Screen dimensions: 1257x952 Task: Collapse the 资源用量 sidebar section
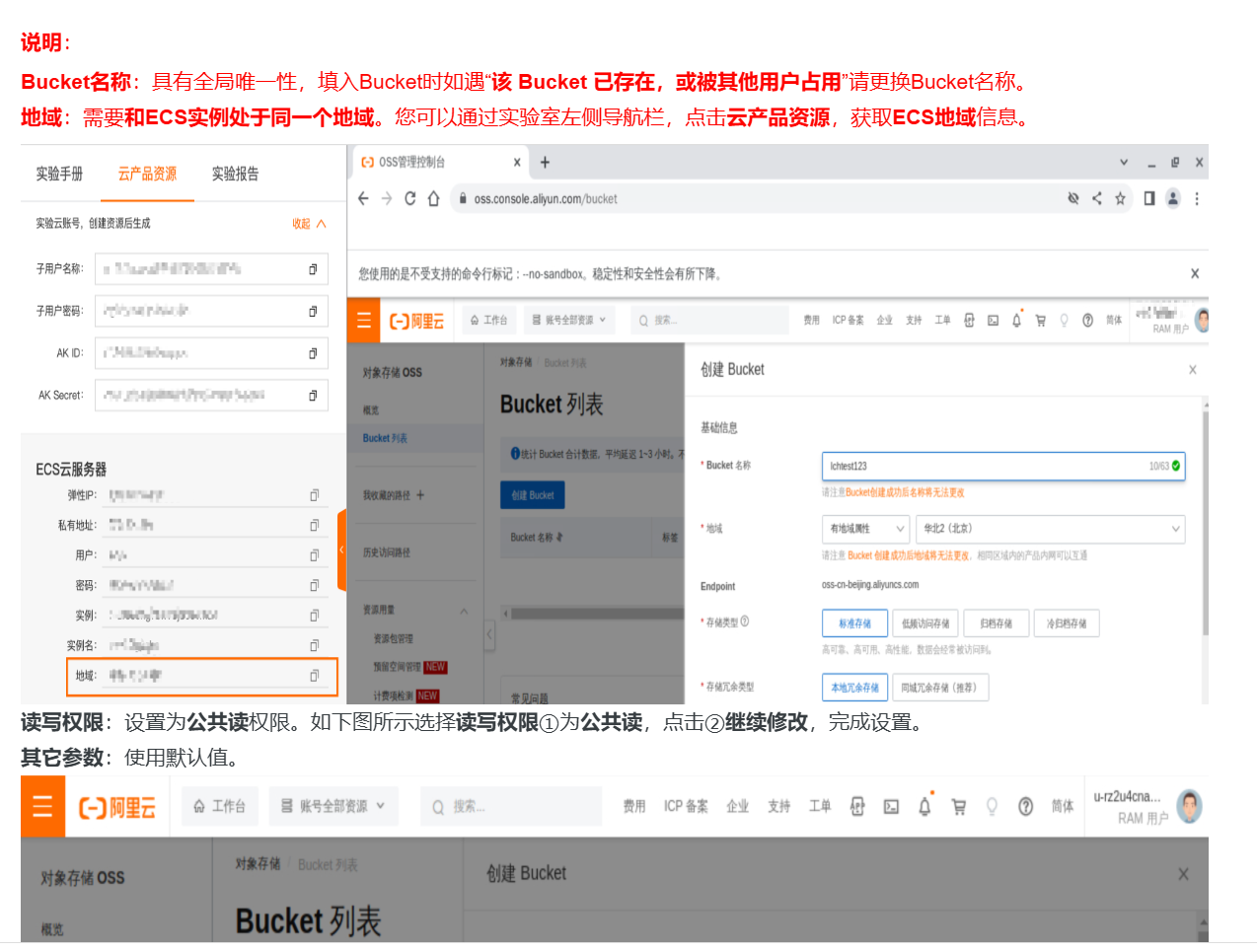click(x=464, y=612)
